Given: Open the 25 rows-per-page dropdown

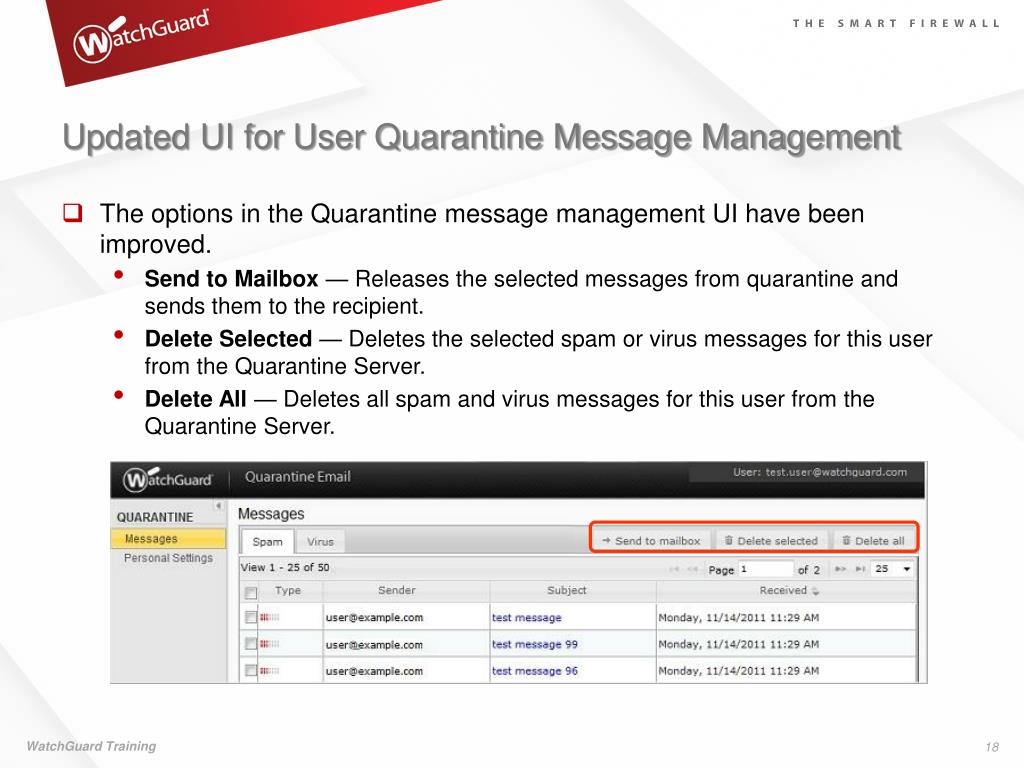Looking at the screenshot, I should pos(893,569).
